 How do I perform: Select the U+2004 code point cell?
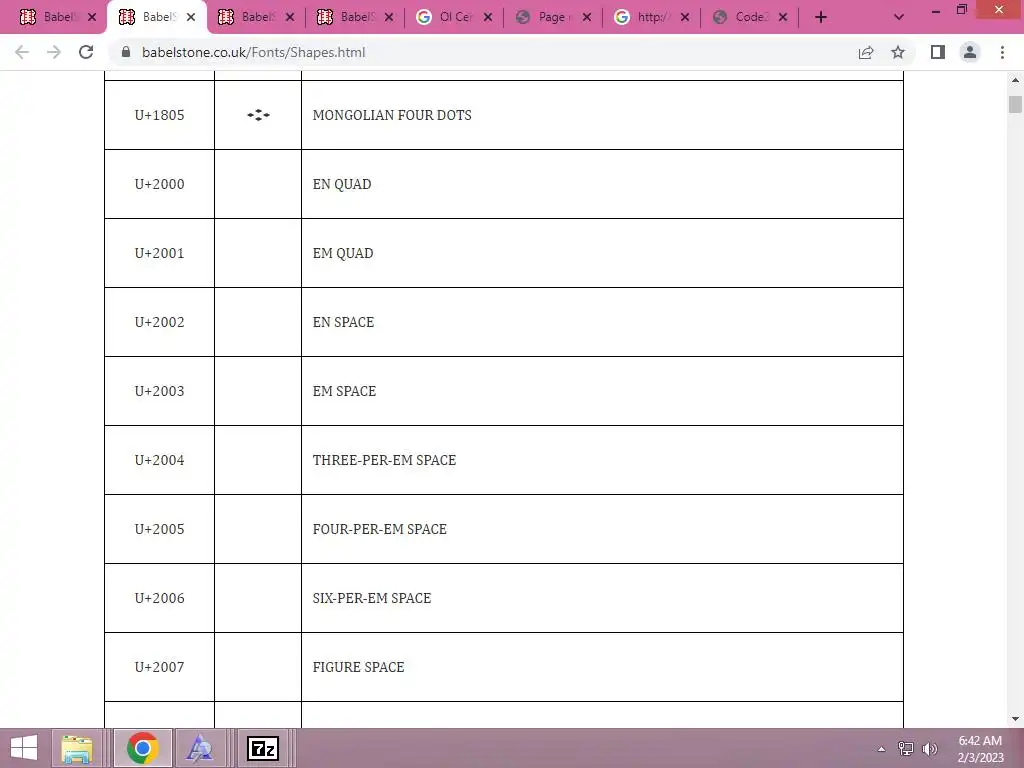point(159,460)
